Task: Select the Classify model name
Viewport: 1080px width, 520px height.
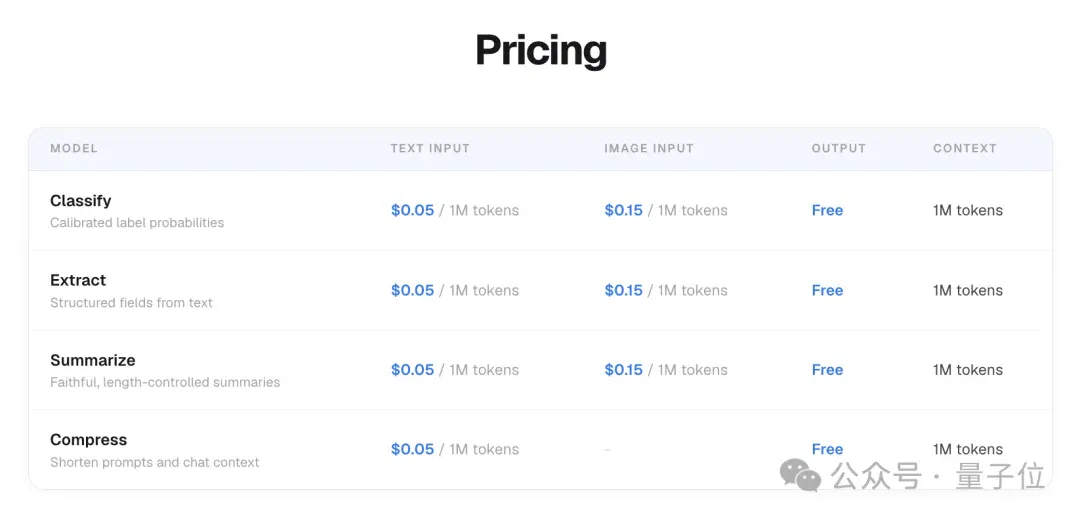Action: pos(81,200)
